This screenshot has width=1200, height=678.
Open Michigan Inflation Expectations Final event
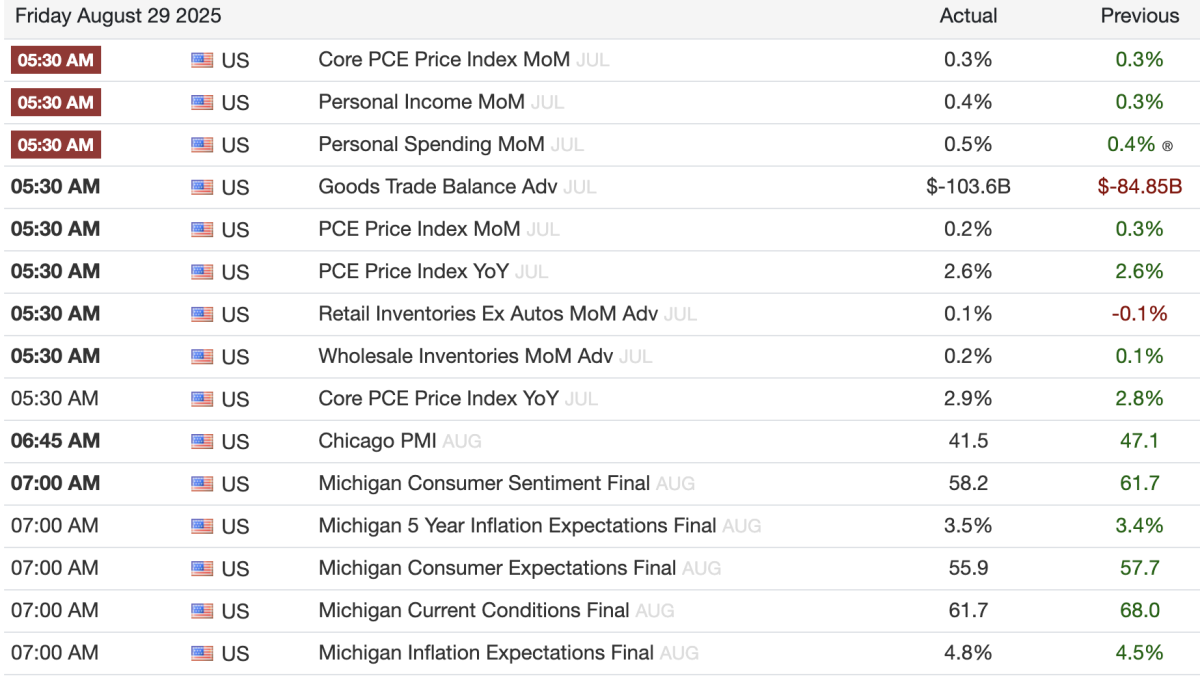pos(485,653)
